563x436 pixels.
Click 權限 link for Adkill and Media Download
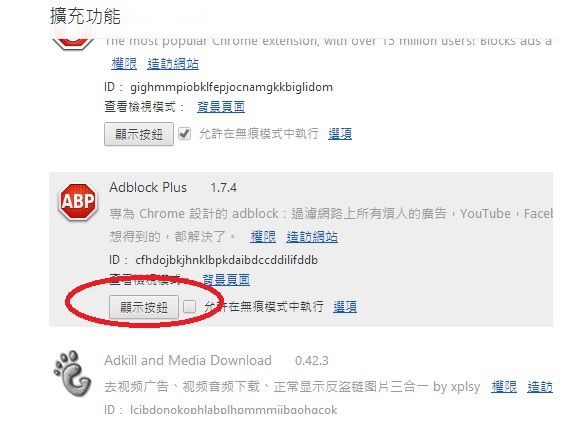(x=504, y=387)
